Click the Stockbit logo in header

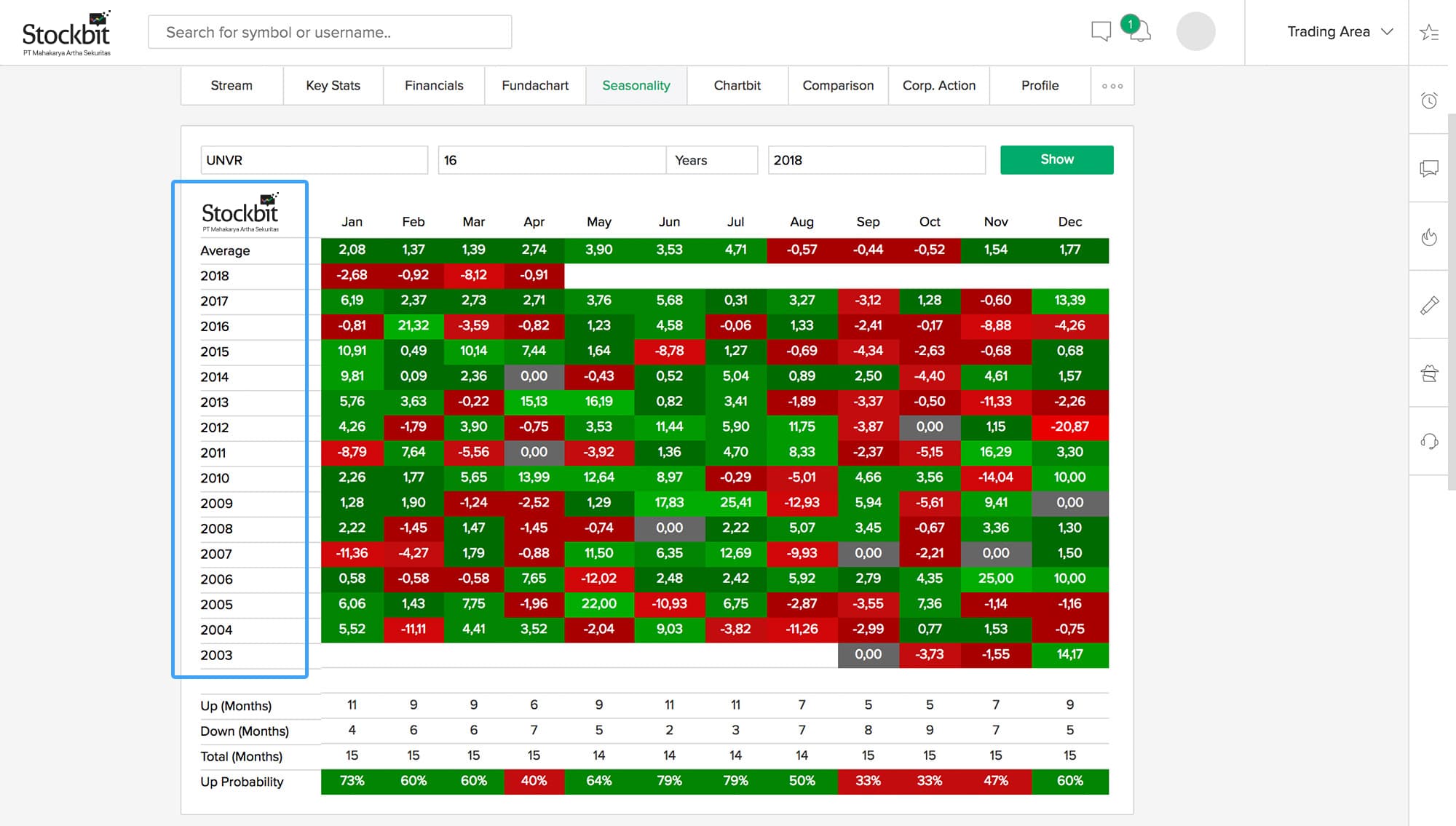pyautogui.click(x=66, y=33)
